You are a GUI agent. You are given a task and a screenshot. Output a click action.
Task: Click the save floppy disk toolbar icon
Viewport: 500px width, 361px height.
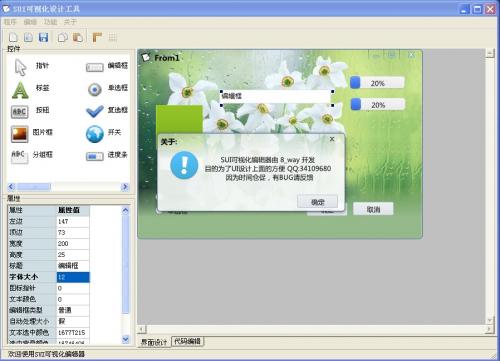[43, 37]
